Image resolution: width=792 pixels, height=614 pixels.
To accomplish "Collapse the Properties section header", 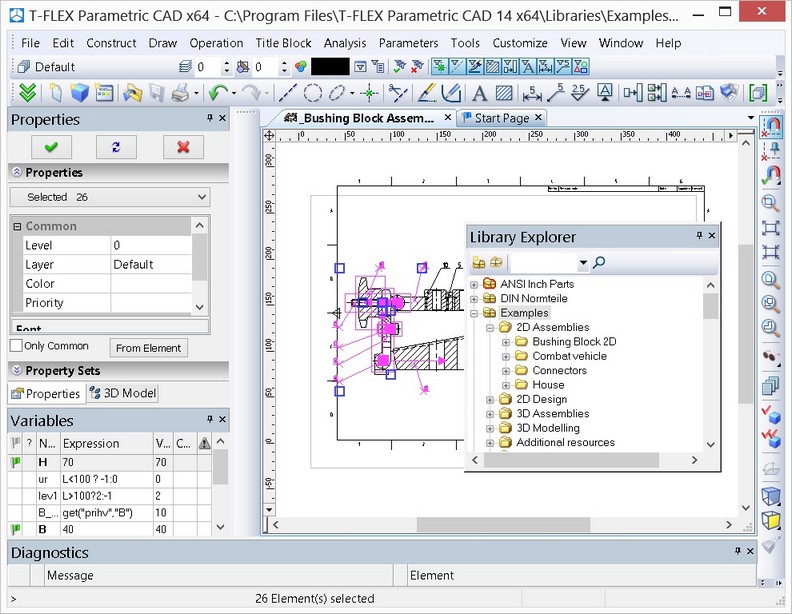I will (x=17, y=172).
